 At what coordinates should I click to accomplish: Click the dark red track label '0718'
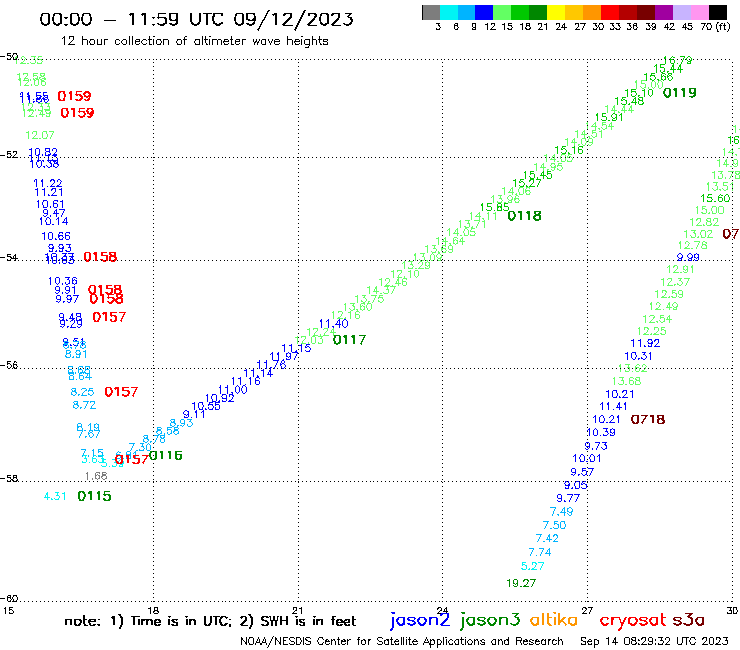[648, 419]
